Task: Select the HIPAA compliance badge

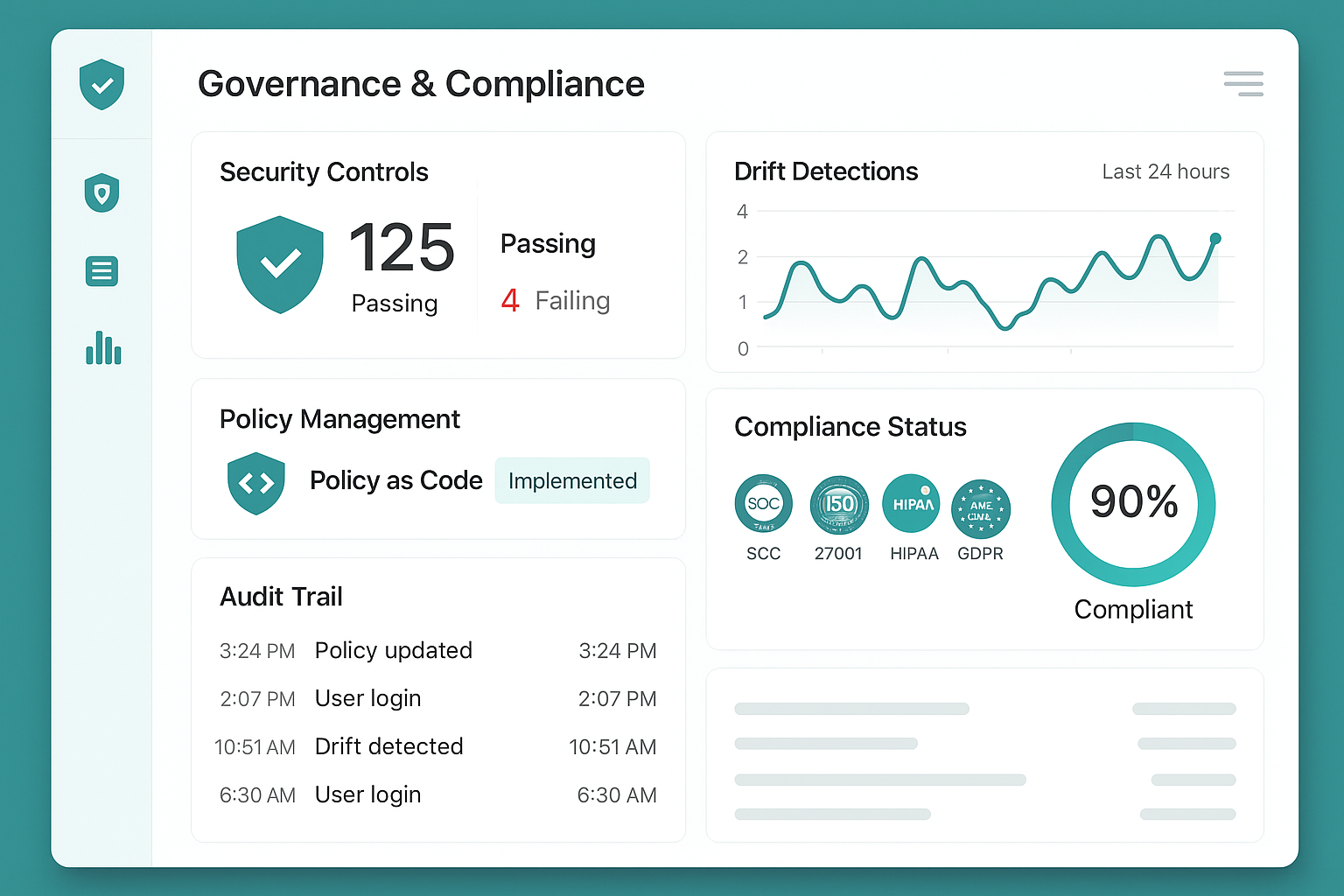Action: [912, 502]
